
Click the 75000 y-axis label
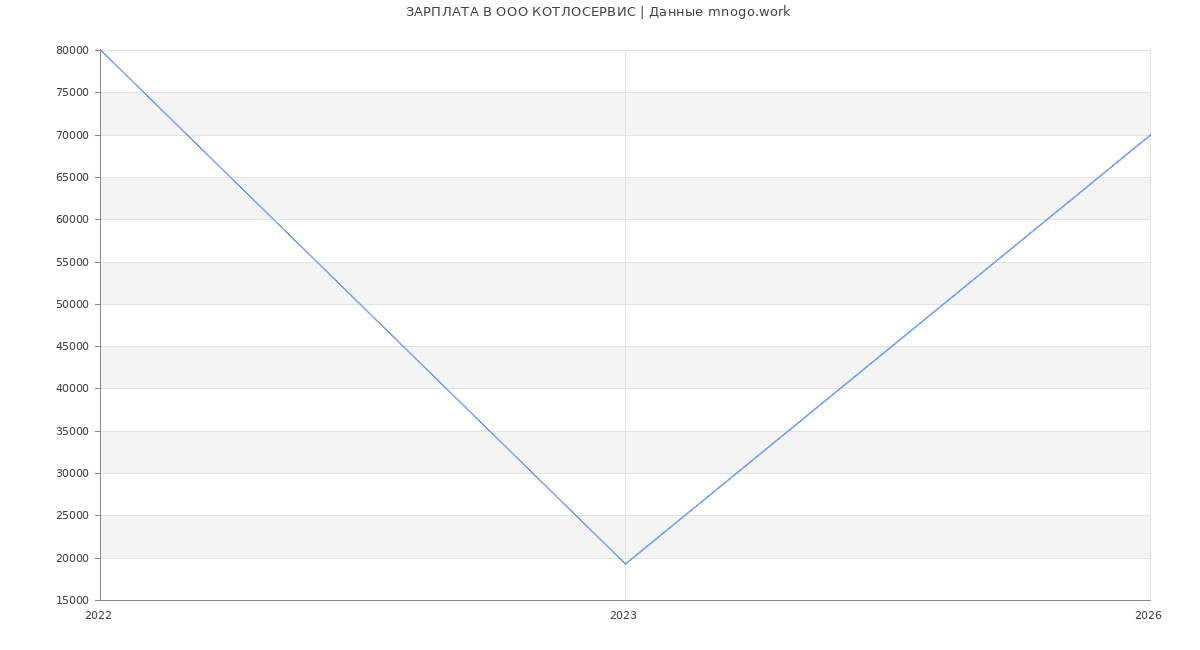pos(72,92)
